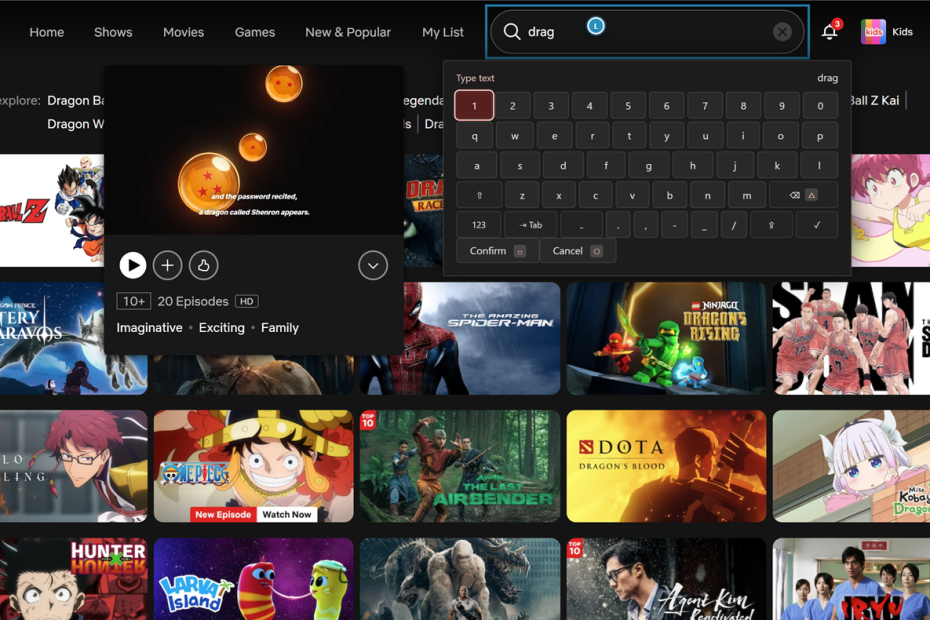Rate the previewed title with thumbs up

[x=203, y=265]
